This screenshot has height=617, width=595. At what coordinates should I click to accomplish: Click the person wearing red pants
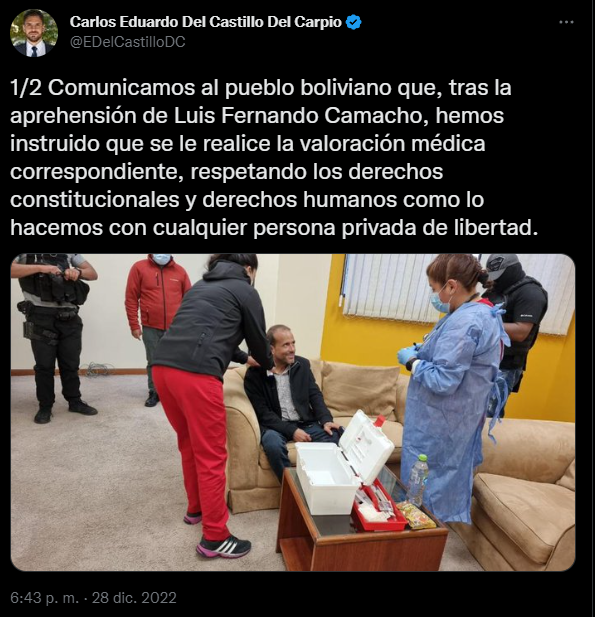tap(209, 403)
